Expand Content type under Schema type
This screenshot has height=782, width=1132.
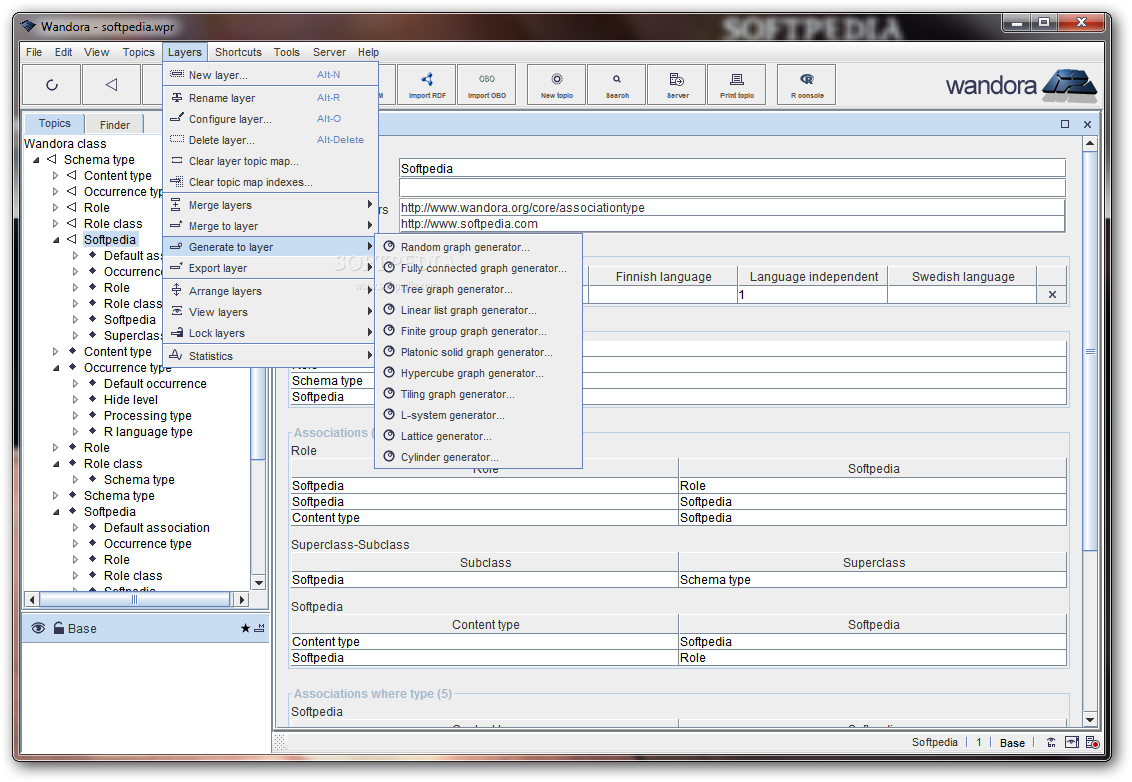(x=56, y=175)
